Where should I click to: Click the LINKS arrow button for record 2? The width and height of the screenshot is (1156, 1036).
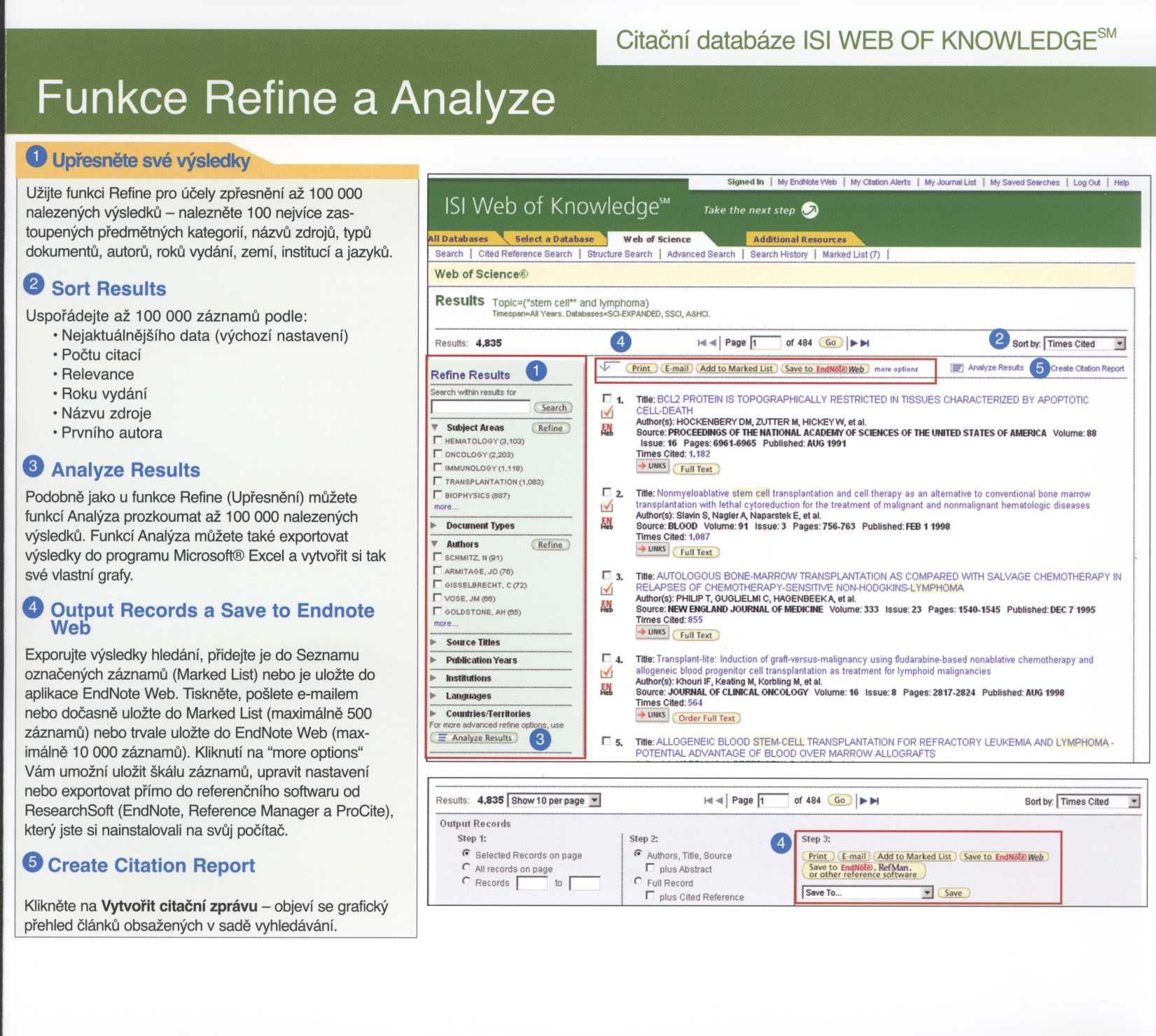click(x=652, y=549)
